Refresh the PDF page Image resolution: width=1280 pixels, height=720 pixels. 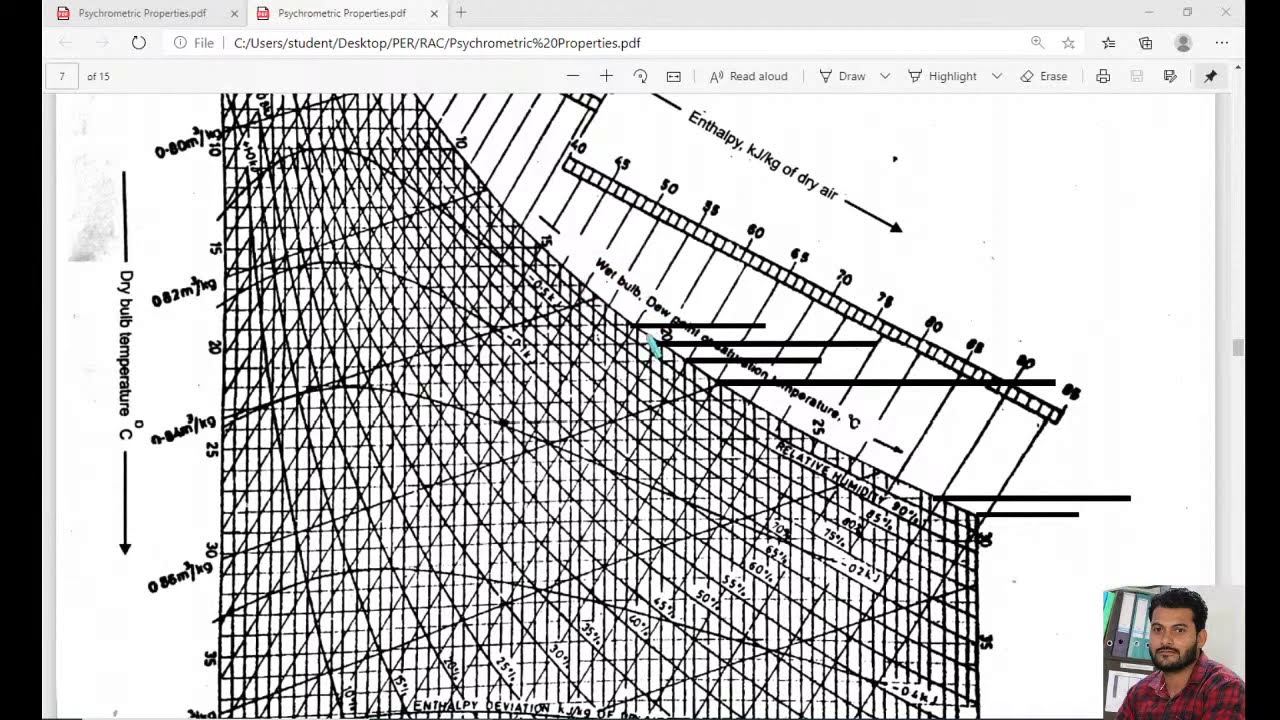(139, 43)
